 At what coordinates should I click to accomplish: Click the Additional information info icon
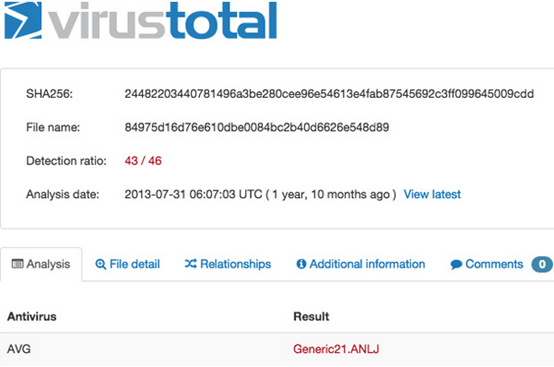coord(301,264)
